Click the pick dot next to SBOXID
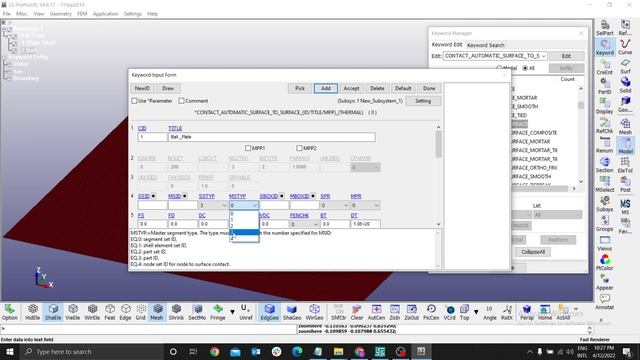640x360 pixels. (282, 196)
